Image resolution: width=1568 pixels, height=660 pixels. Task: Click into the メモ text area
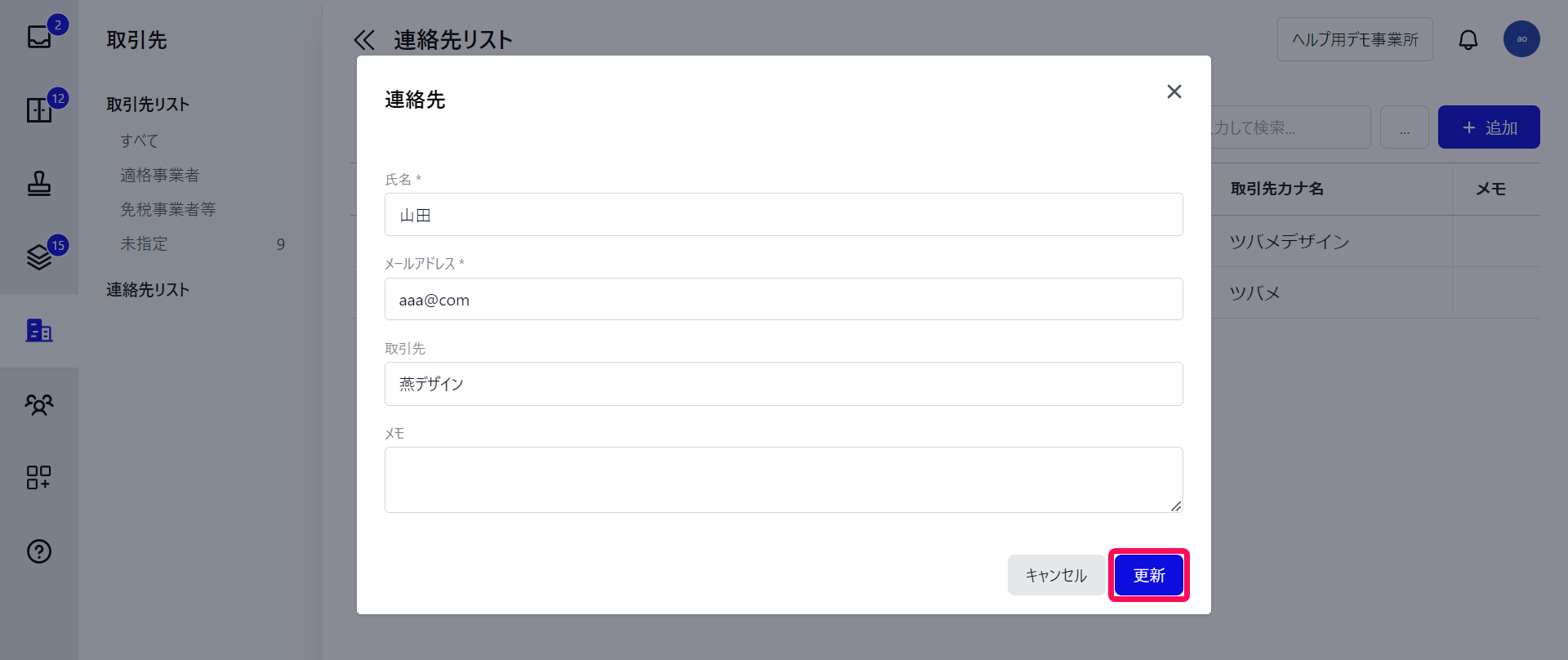click(x=784, y=479)
